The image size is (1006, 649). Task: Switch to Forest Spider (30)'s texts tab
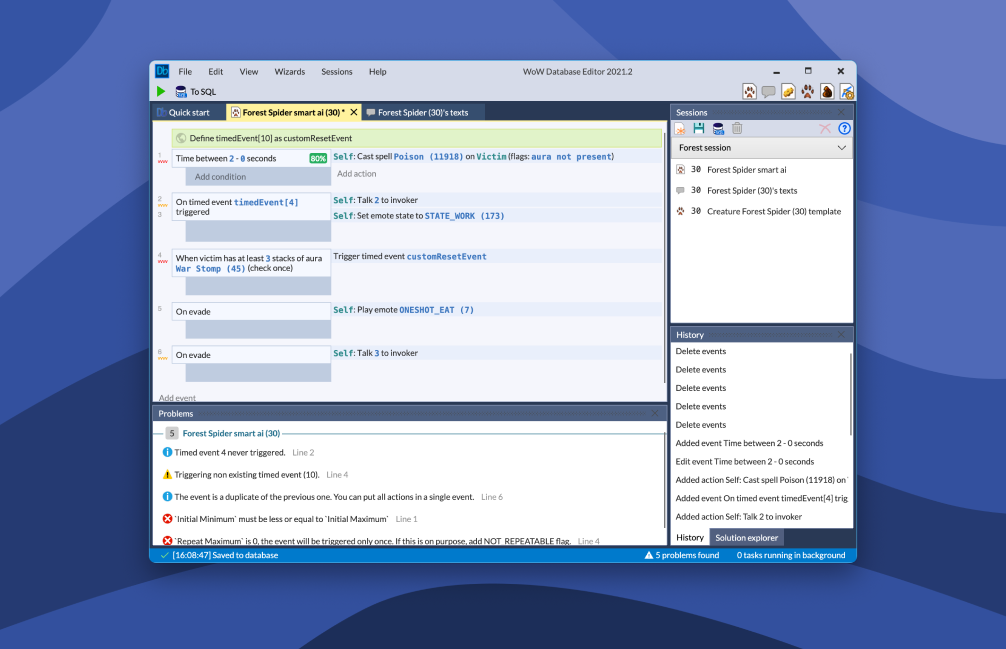pyautogui.click(x=422, y=113)
